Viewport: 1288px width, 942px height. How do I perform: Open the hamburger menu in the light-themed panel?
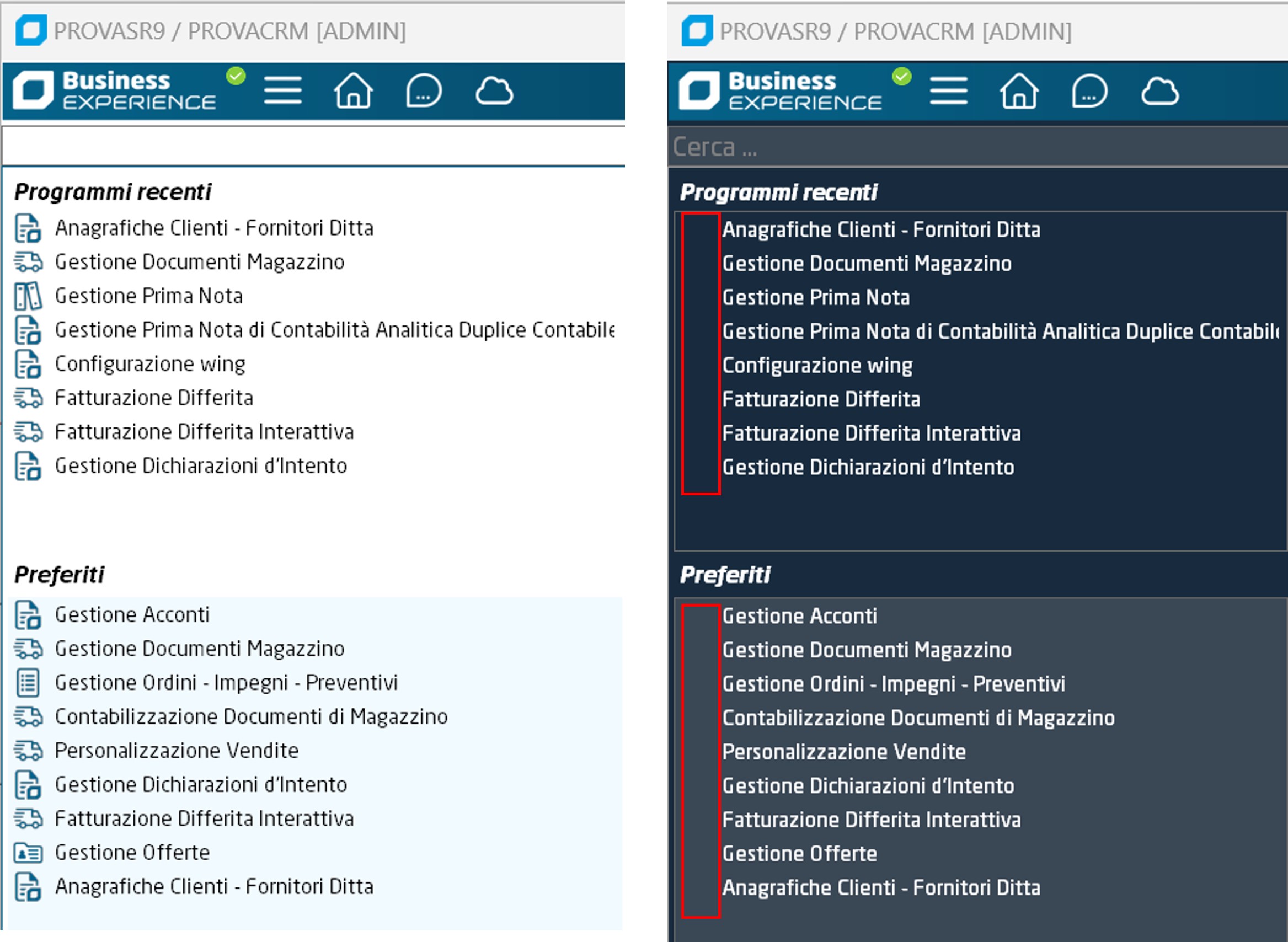tap(283, 91)
